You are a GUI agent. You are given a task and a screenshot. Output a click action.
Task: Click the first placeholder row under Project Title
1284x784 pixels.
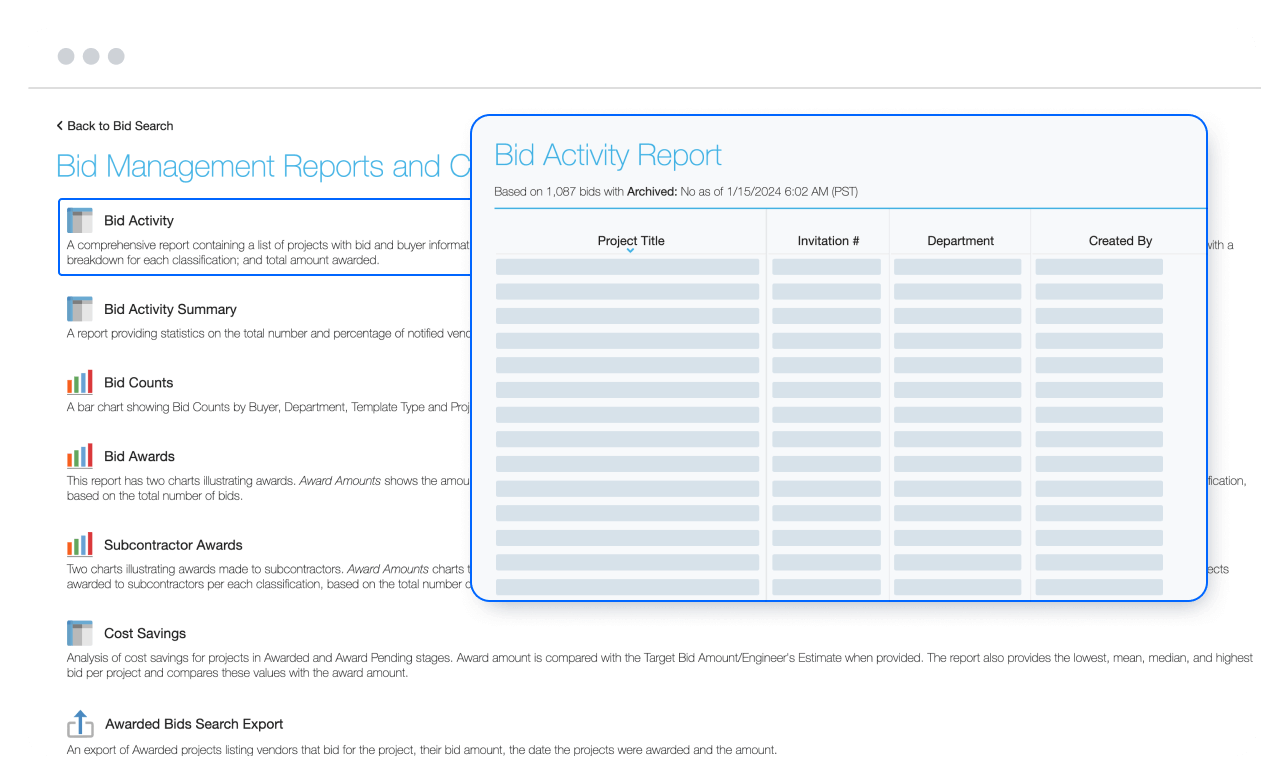click(627, 266)
